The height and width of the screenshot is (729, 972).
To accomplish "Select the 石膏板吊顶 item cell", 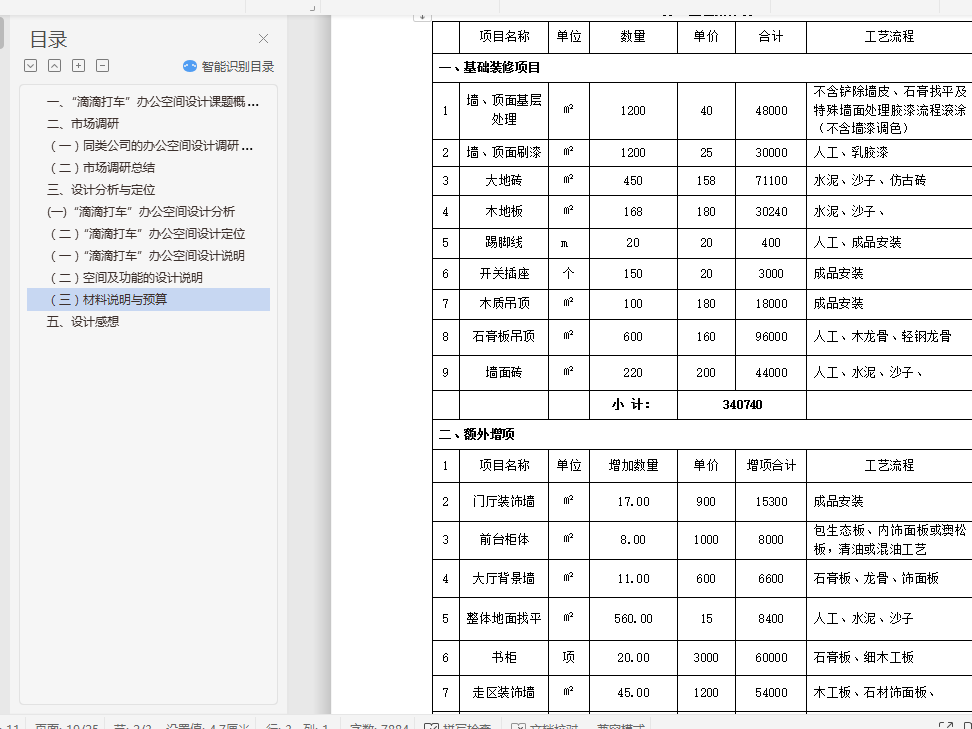I will point(504,337).
